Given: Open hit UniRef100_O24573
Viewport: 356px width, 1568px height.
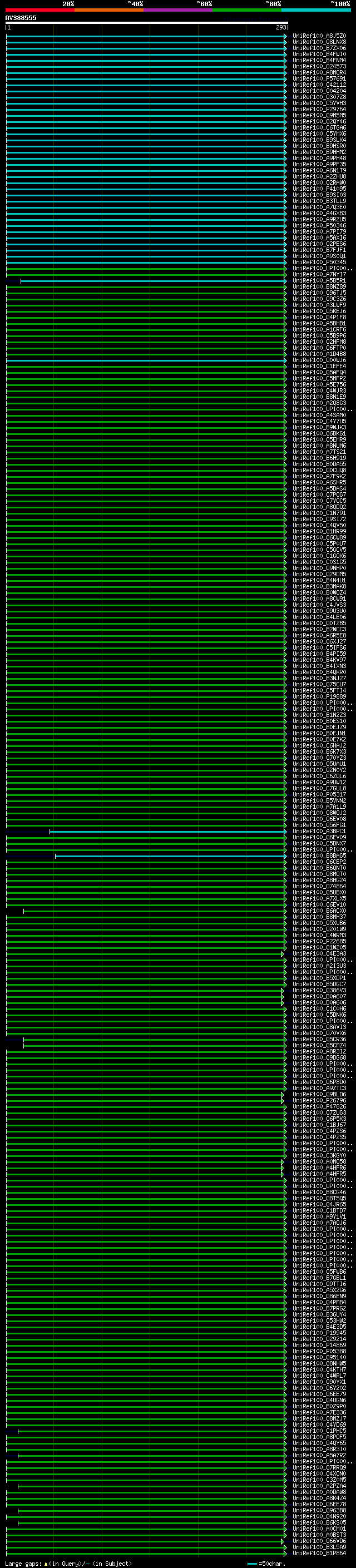Looking at the screenshot, I should click(319, 66).
